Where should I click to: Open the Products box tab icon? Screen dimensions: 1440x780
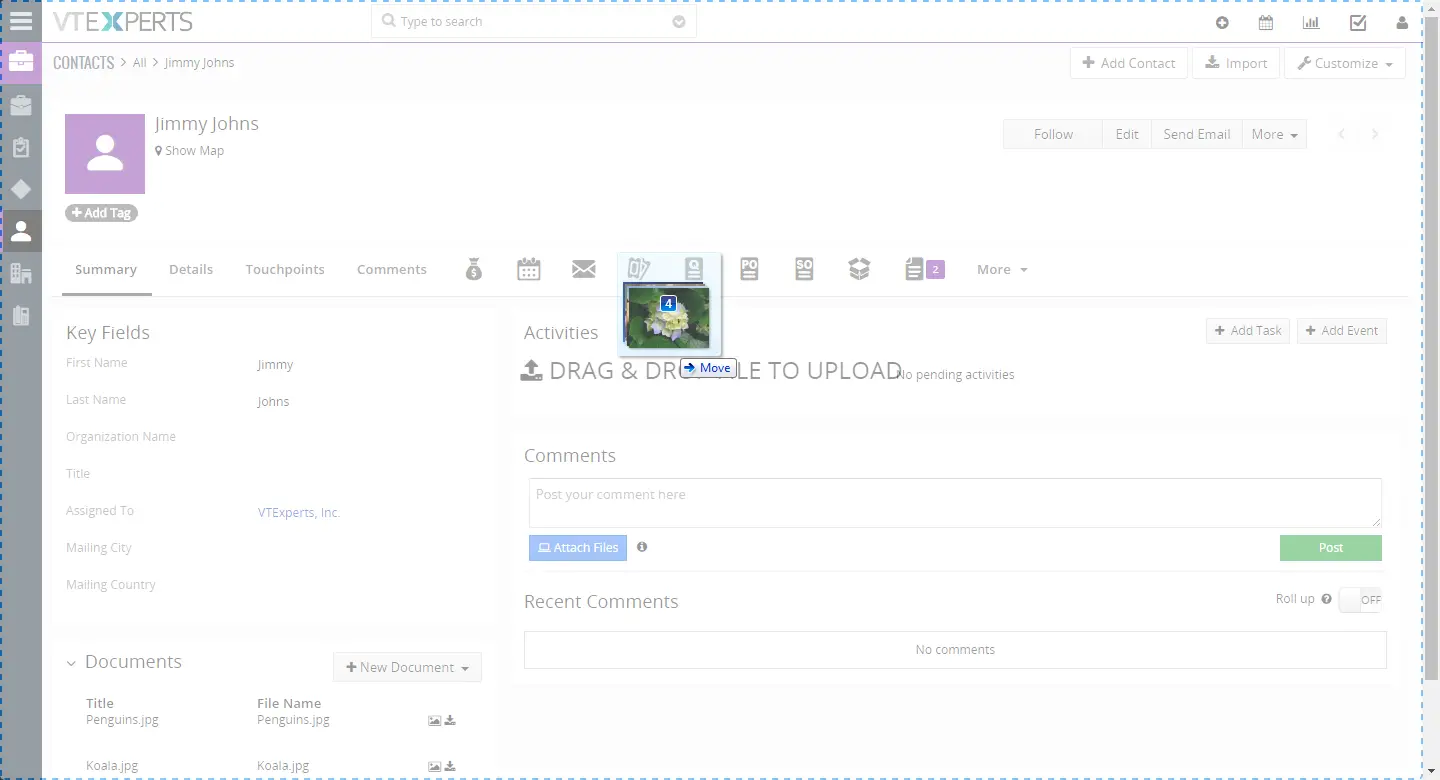point(859,269)
